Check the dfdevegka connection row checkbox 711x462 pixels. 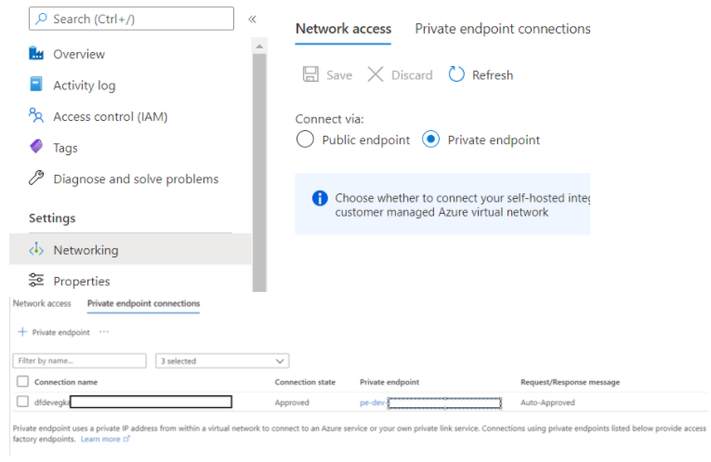pos(23,402)
